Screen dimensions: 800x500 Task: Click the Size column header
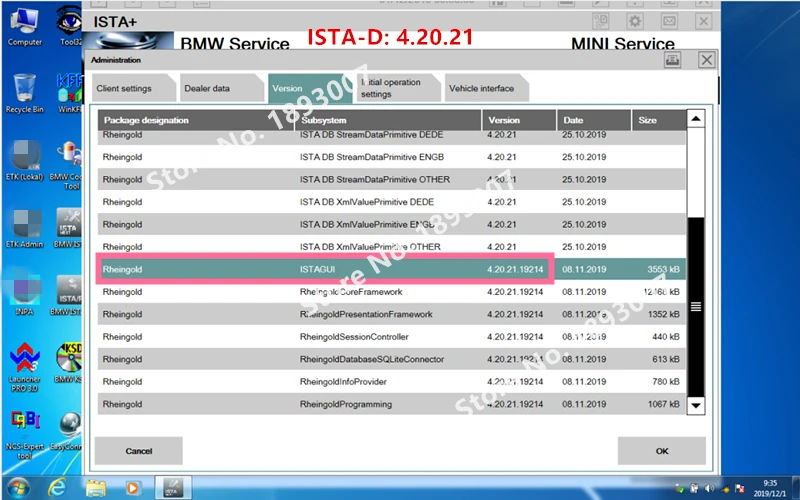click(x=659, y=120)
